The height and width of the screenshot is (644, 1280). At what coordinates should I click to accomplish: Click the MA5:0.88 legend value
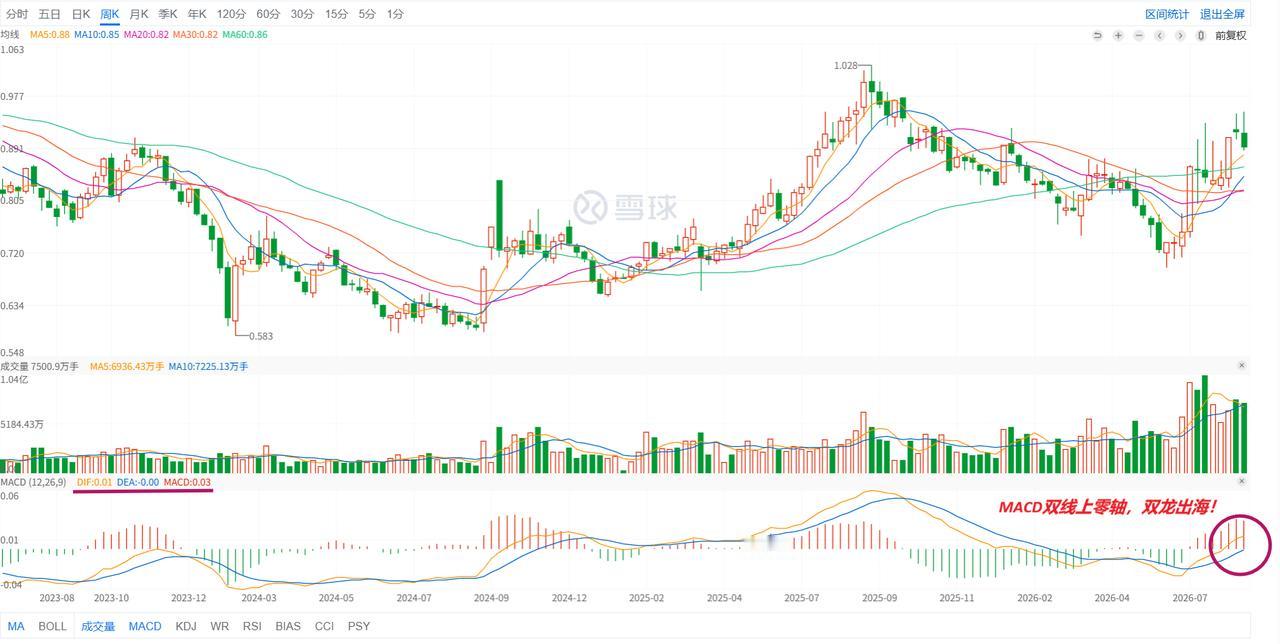(50, 35)
